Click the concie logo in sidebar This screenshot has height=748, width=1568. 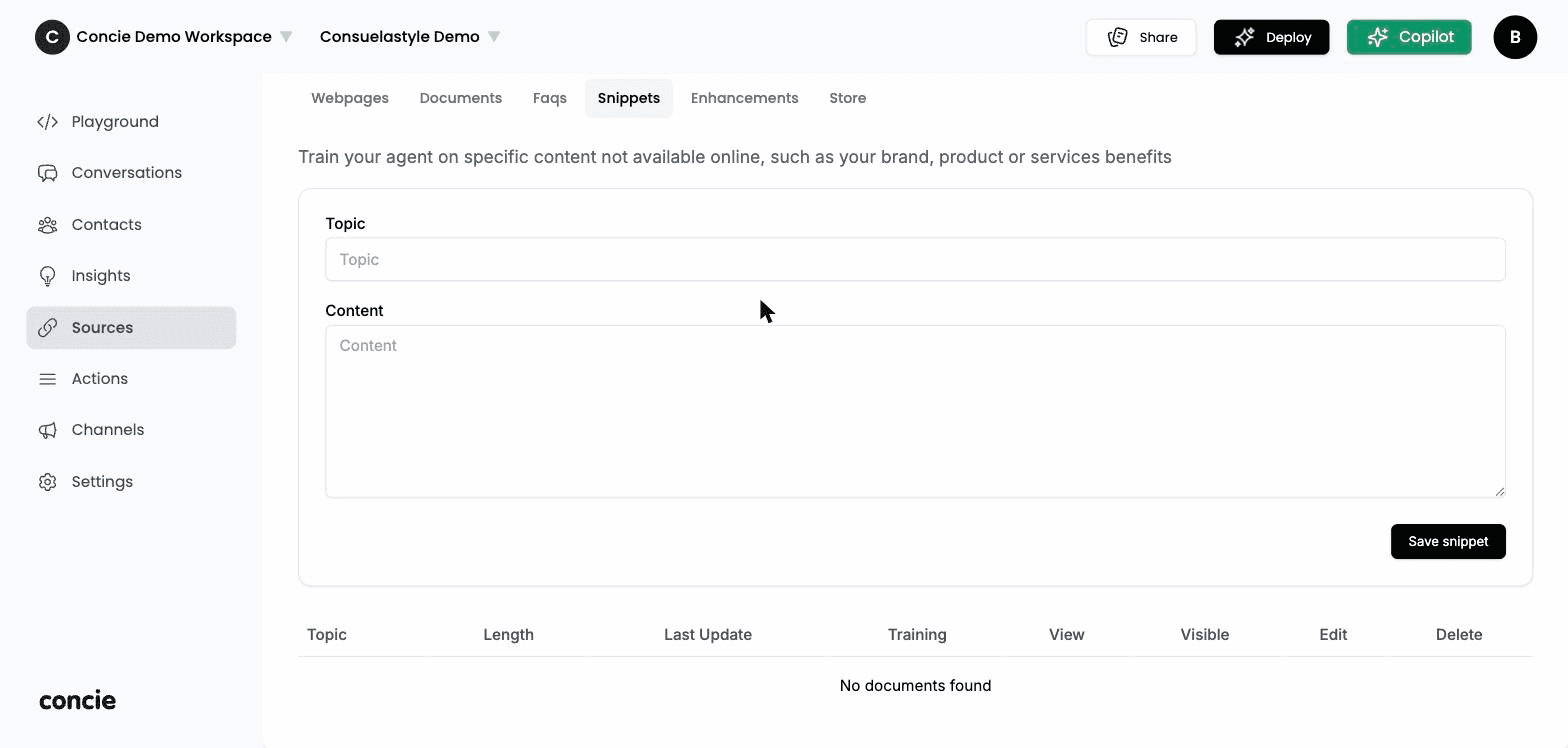[77, 700]
